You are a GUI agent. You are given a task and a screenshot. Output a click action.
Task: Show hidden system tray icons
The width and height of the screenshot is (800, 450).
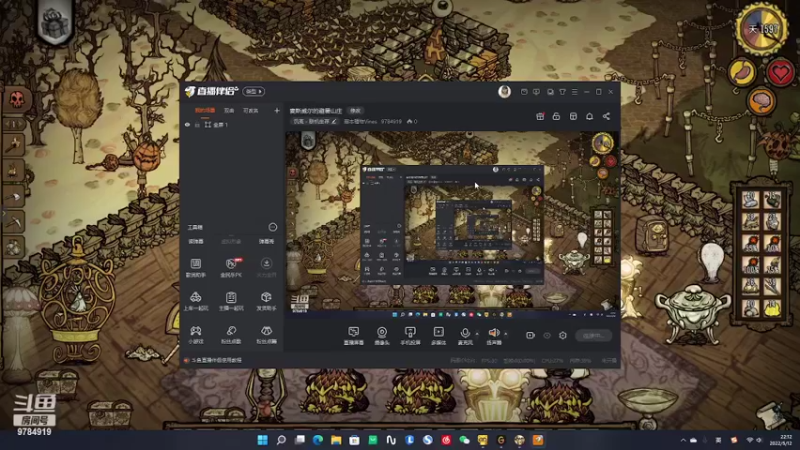tap(683, 440)
